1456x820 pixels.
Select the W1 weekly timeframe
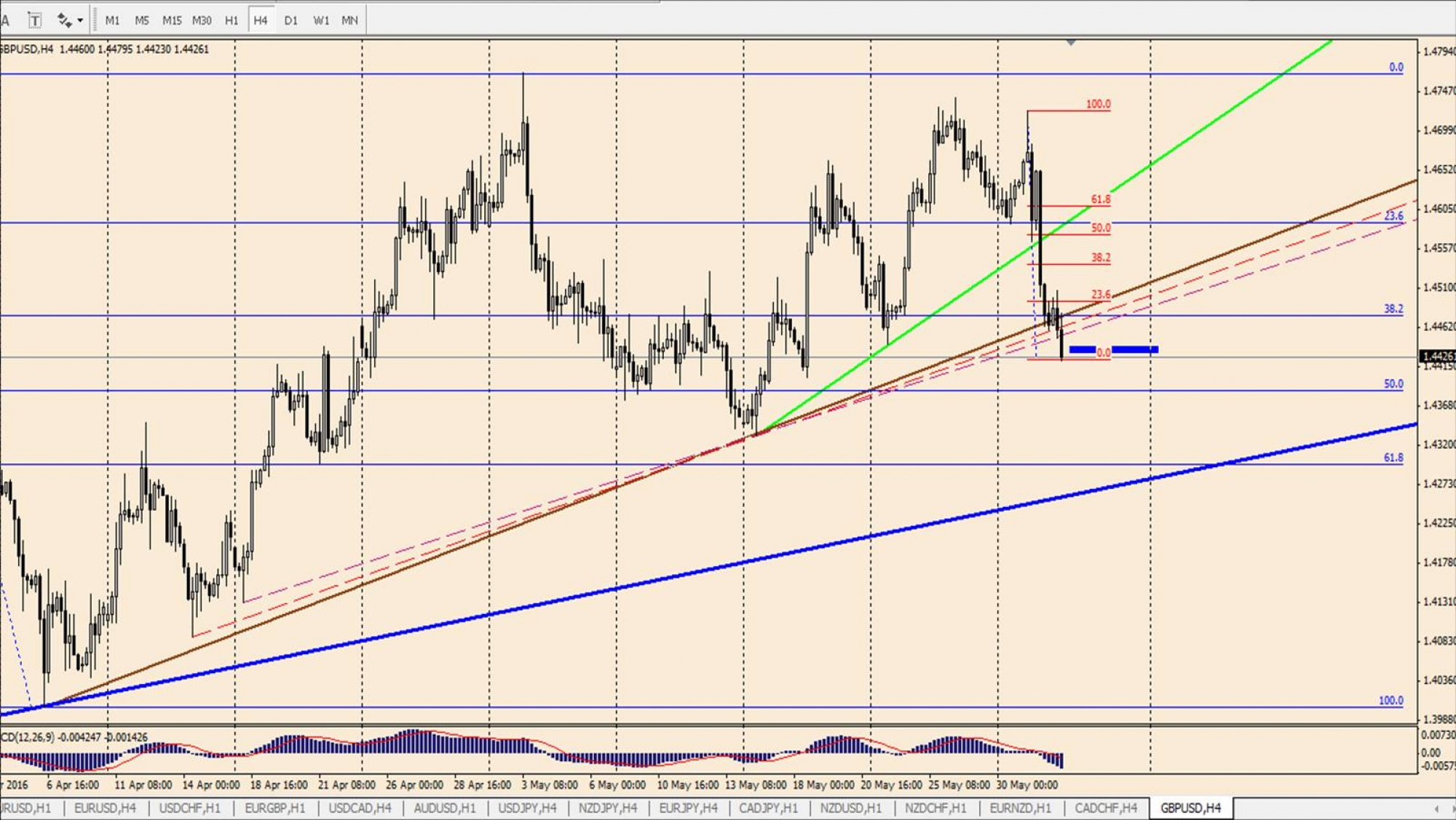(321, 20)
